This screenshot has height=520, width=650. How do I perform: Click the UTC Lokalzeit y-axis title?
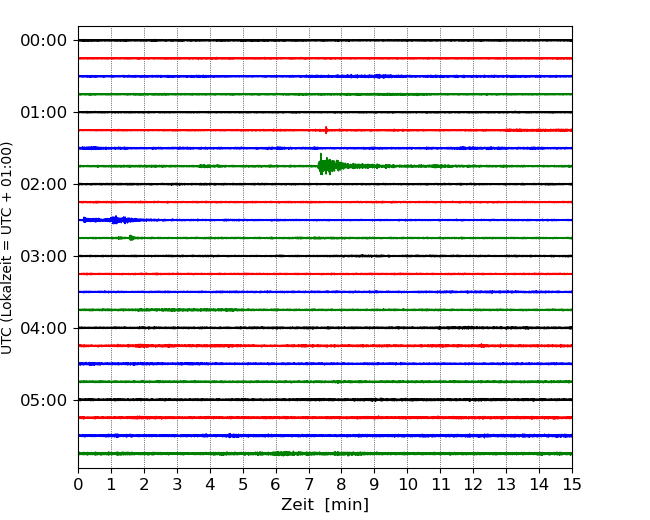pyautogui.click(x=8, y=247)
